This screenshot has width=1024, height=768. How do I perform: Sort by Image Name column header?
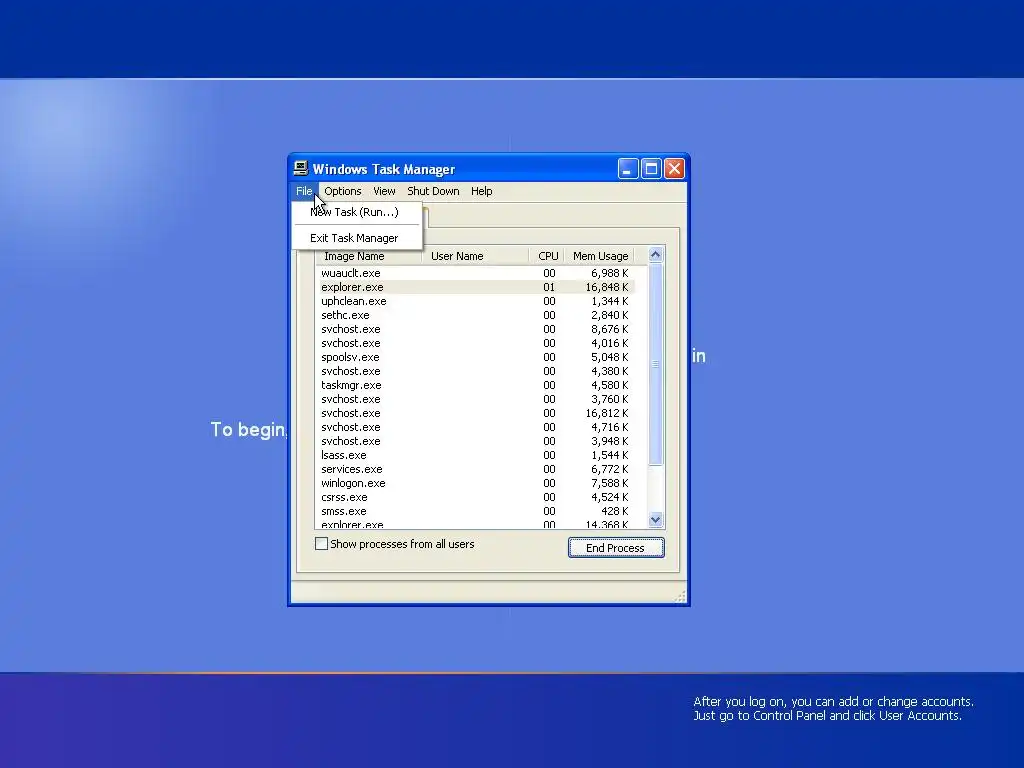pyautogui.click(x=370, y=256)
